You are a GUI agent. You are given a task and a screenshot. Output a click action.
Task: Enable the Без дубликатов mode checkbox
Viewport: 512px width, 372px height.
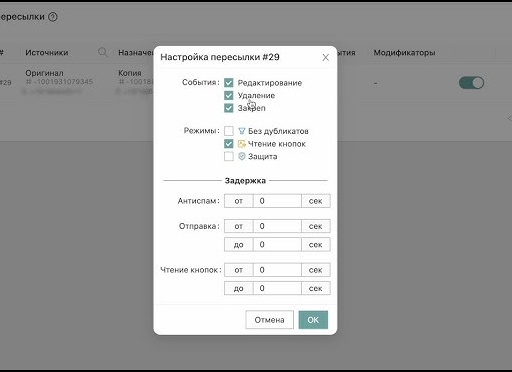[229, 131]
